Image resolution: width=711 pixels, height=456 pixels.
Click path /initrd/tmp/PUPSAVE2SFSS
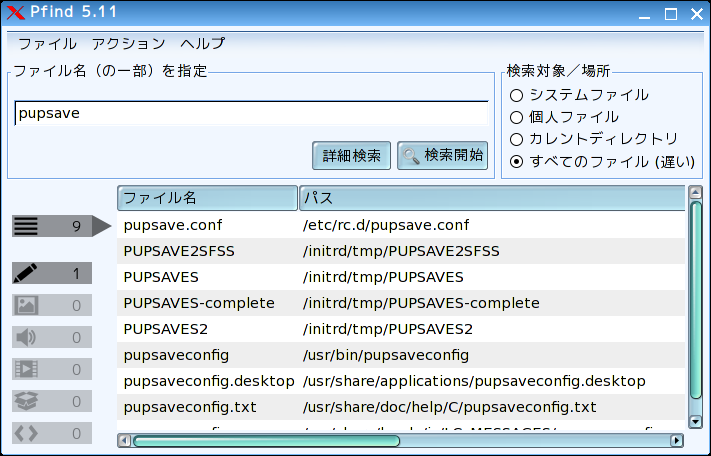coord(401,251)
